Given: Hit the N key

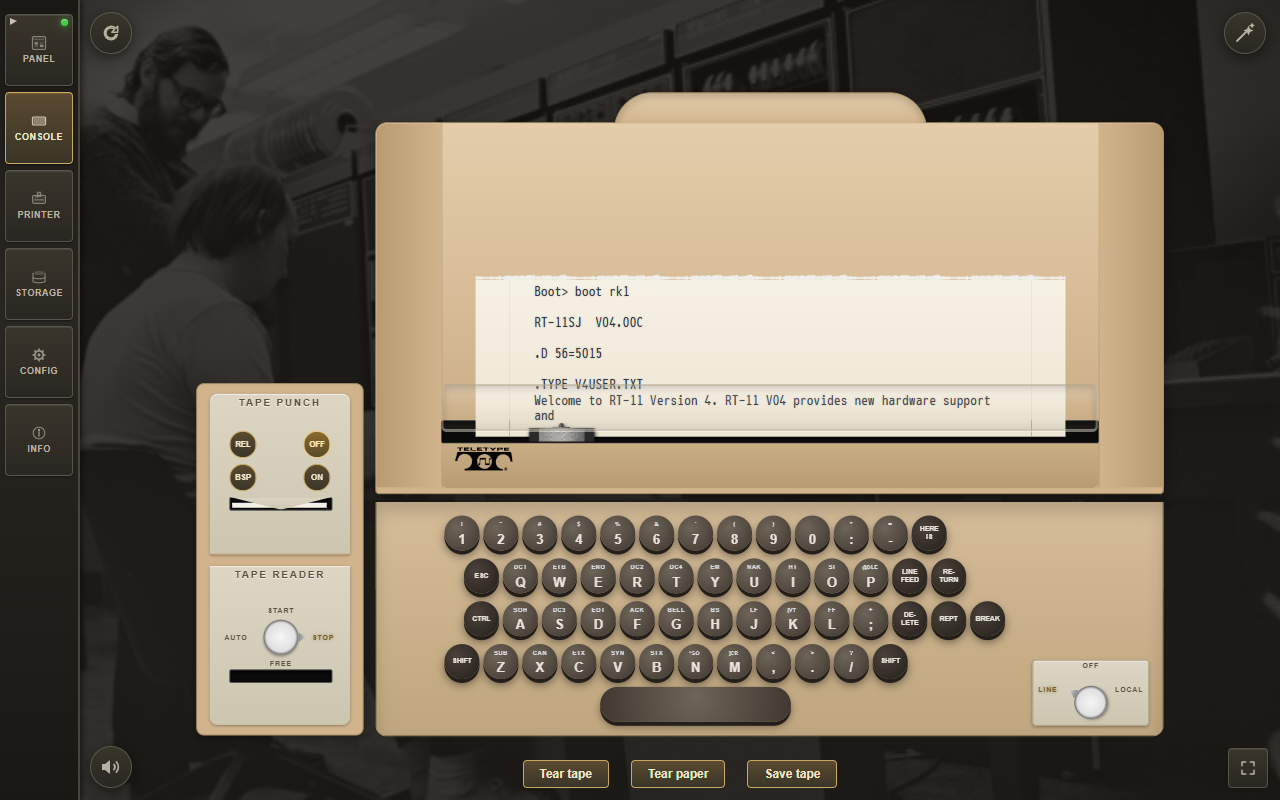Looking at the screenshot, I should (x=695, y=661).
